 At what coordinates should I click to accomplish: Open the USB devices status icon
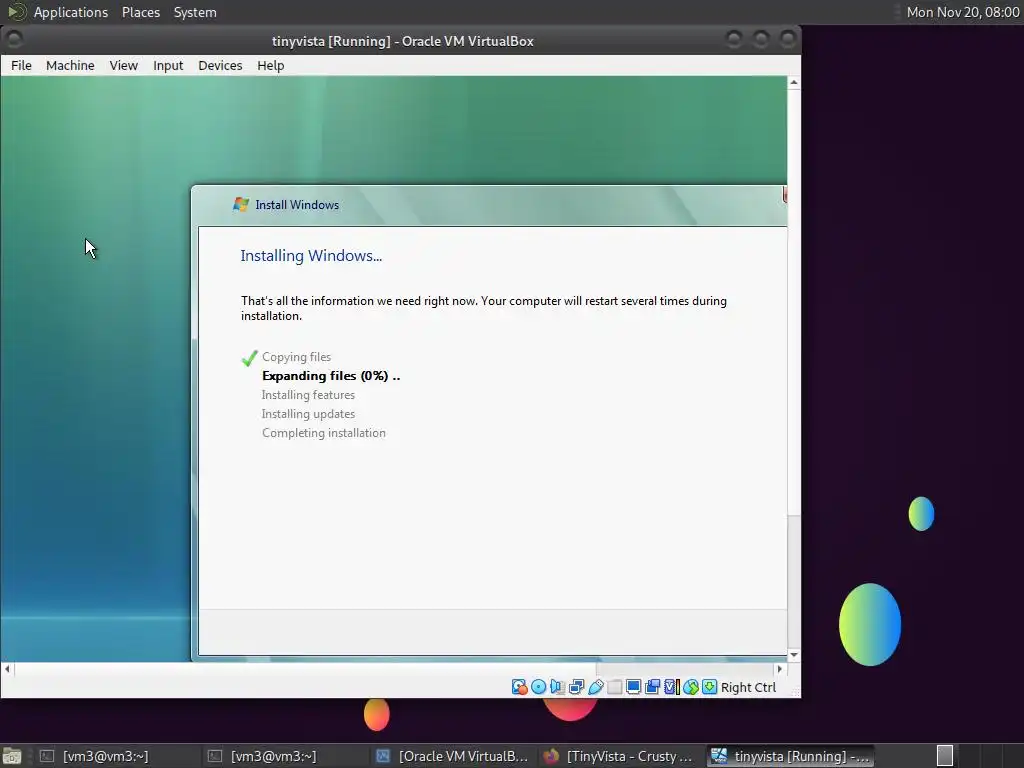(x=596, y=687)
